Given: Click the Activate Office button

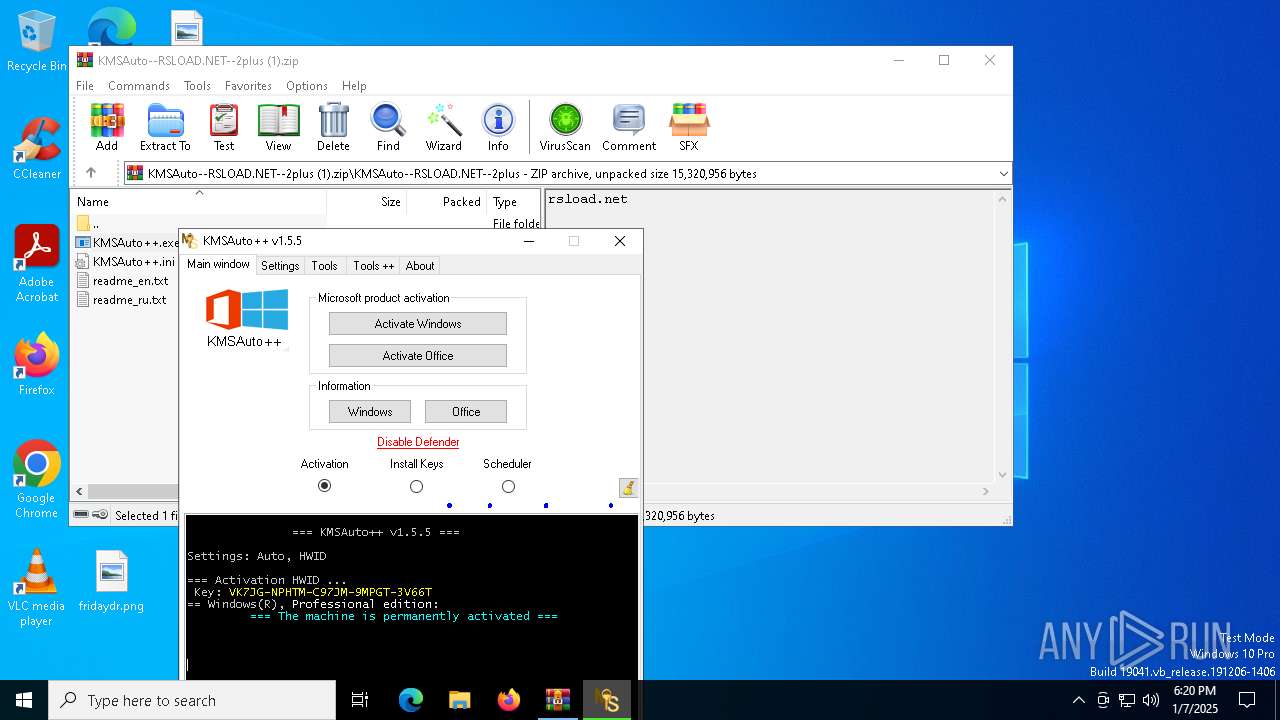Looking at the screenshot, I should coord(418,356).
